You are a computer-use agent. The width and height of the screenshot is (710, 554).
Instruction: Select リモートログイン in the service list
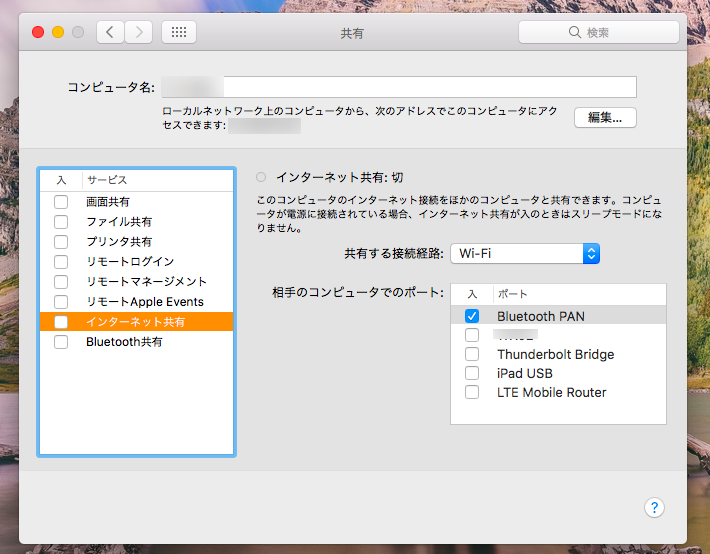pyautogui.click(x=130, y=262)
